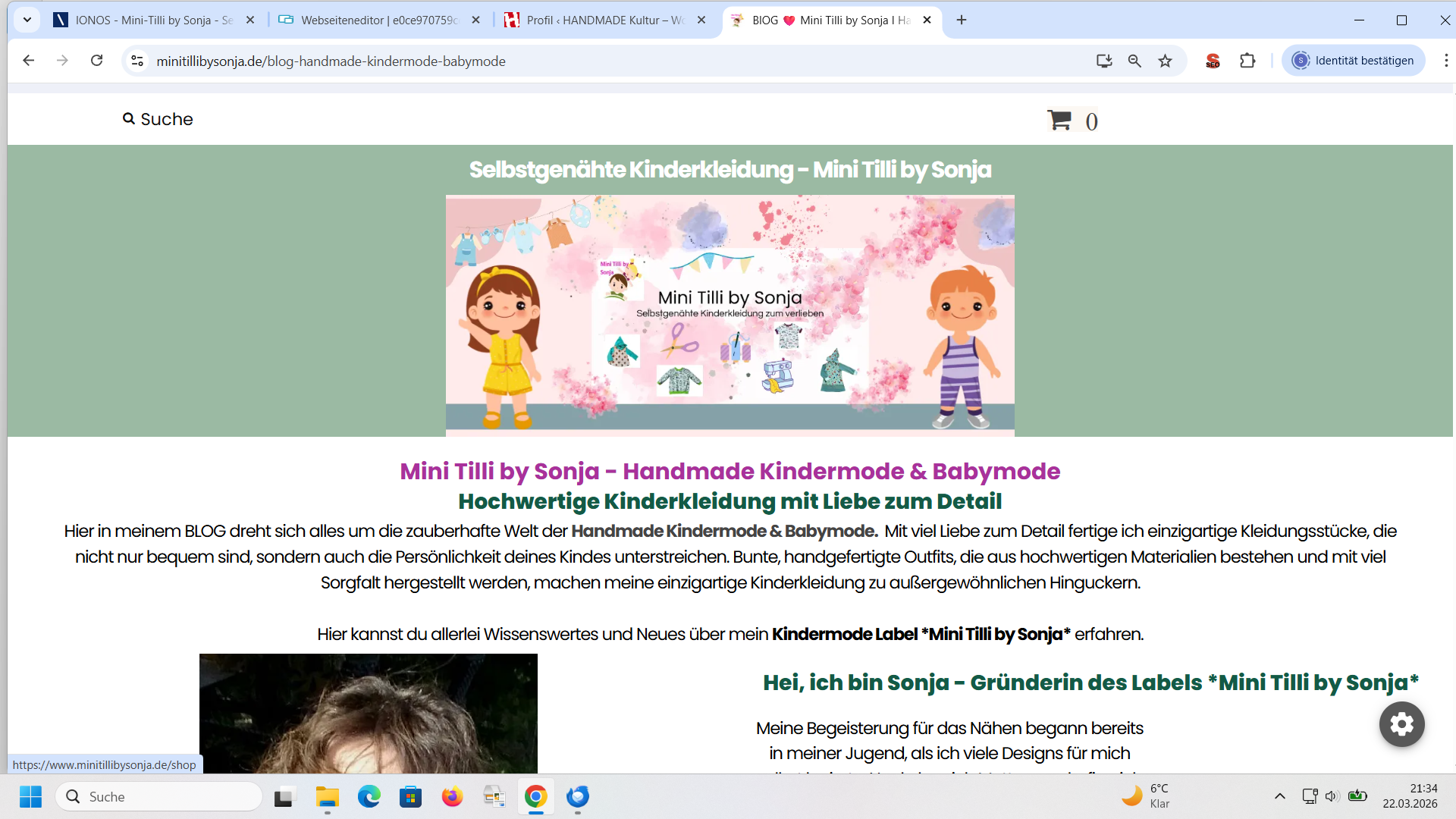Screen dimensions: 1456x819
Task: Click the Suche search link on page
Action: [158, 119]
